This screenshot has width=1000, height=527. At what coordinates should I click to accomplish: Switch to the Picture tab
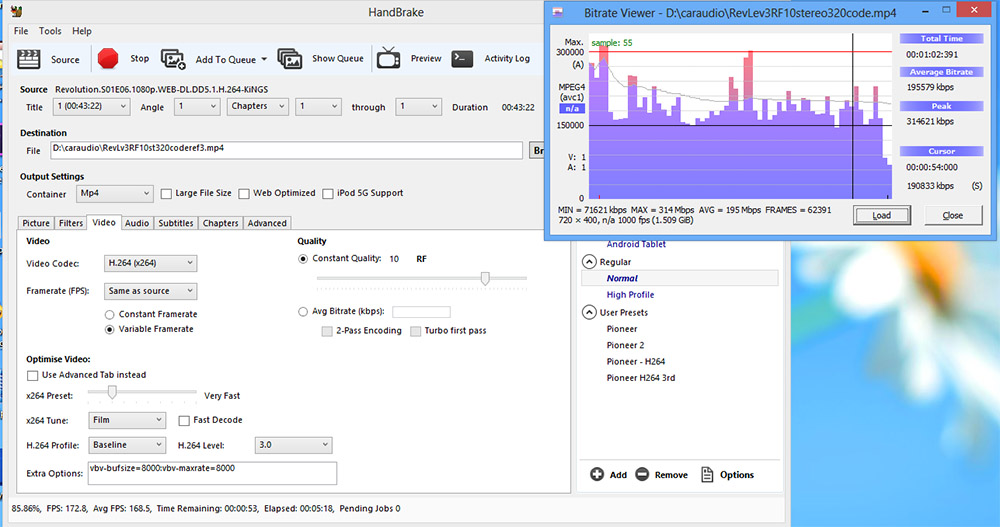36,223
